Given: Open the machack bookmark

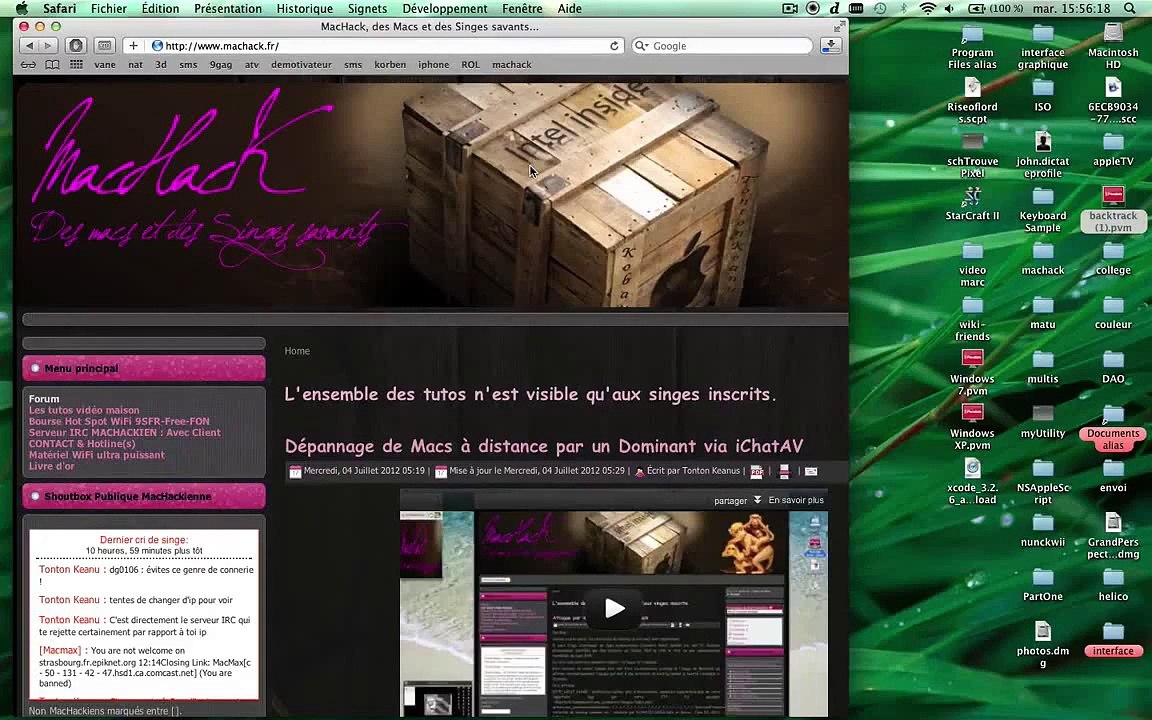Looking at the screenshot, I should [511, 65].
